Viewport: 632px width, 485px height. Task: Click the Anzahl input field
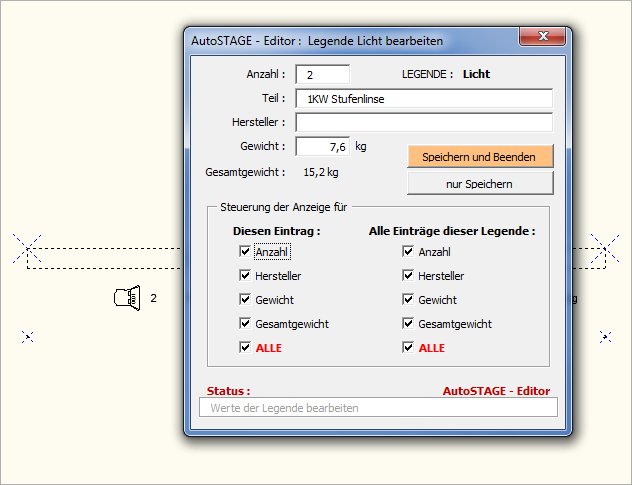click(x=322, y=74)
